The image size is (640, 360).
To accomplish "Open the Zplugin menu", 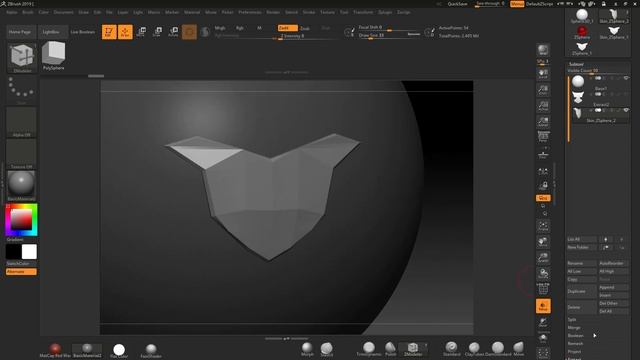I will pyautogui.click(x=385, y=12).
